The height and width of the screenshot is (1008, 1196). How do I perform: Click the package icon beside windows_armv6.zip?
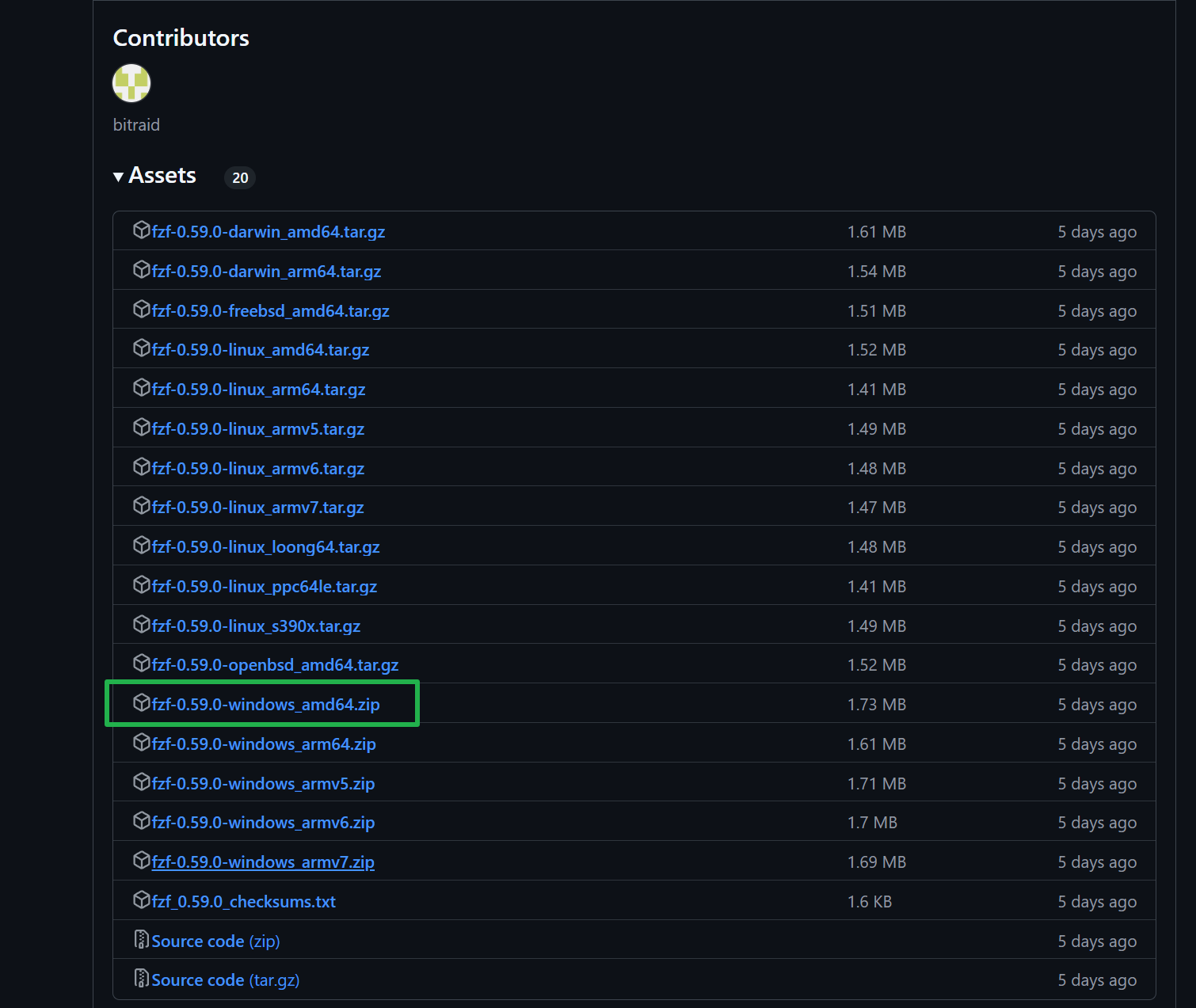[x=142, y=821]
